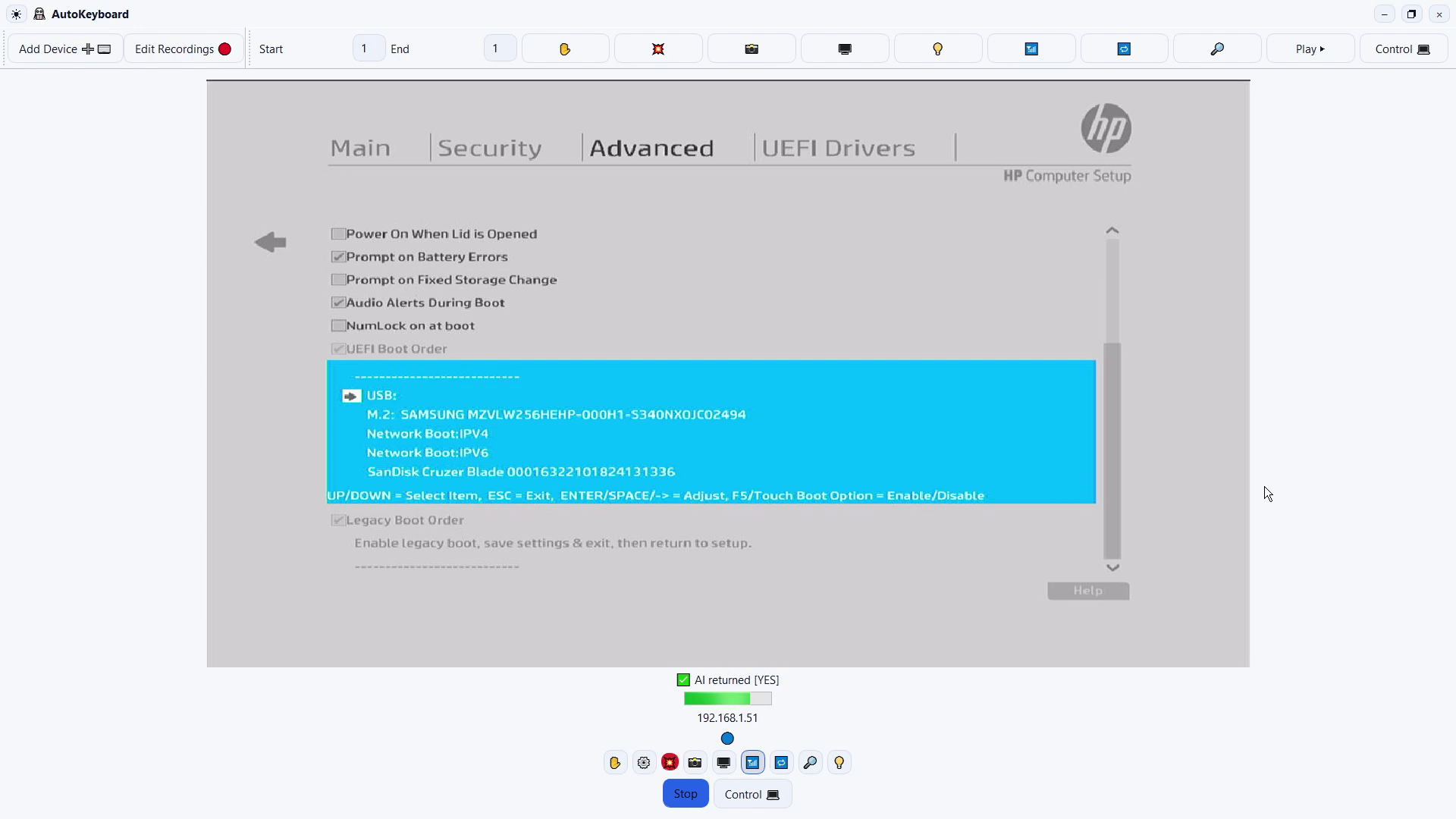1456x819 pixels.
Task: Click the Help button
Action: click(1087, 591)
